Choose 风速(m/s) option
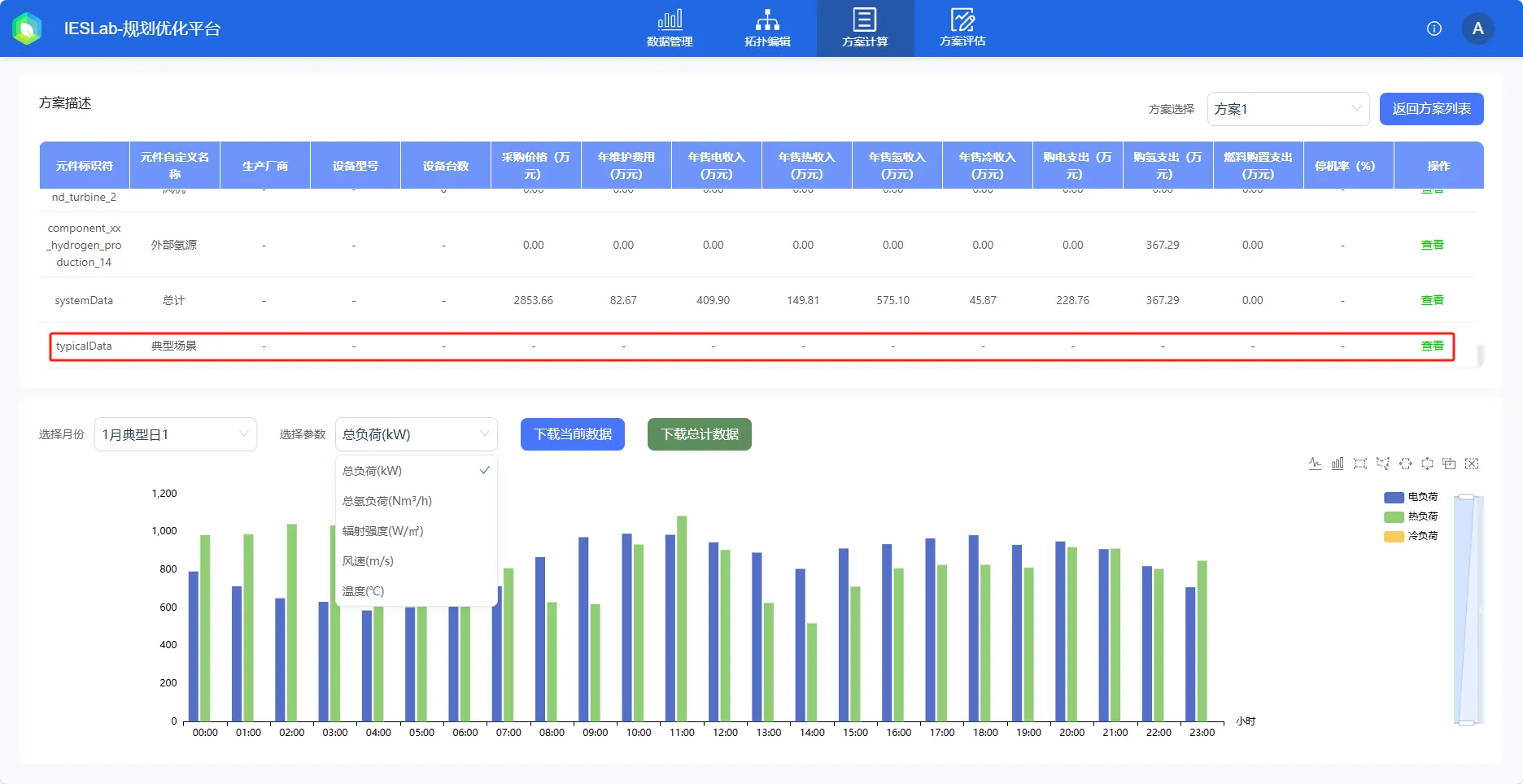 tap(416, 561)
